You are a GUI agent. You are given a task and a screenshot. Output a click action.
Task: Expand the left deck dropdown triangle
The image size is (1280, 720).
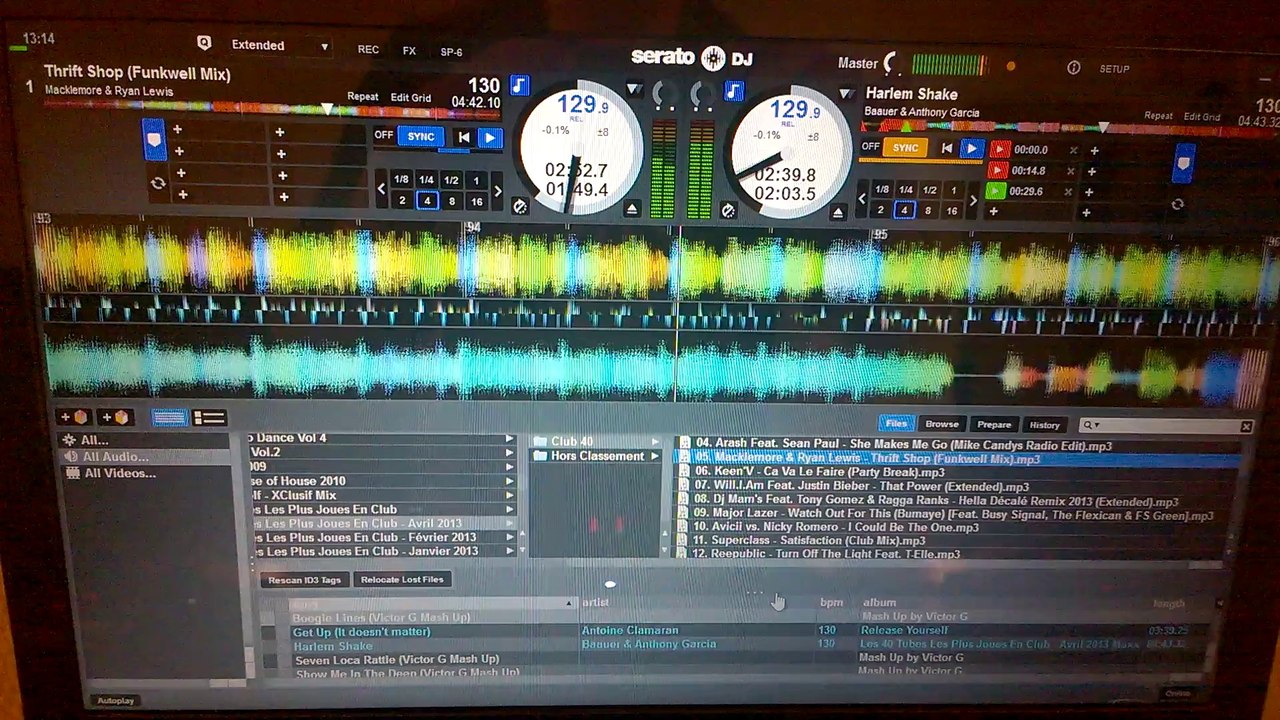pos(634,90)
